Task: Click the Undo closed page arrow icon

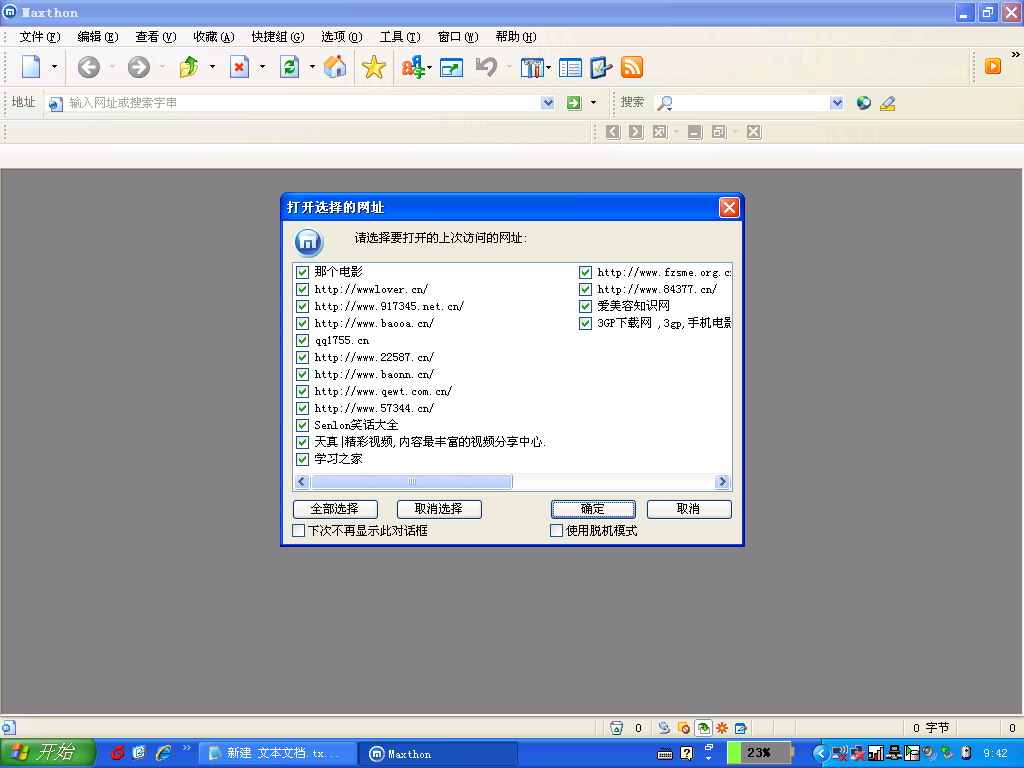Action: (x=486, y=67)
